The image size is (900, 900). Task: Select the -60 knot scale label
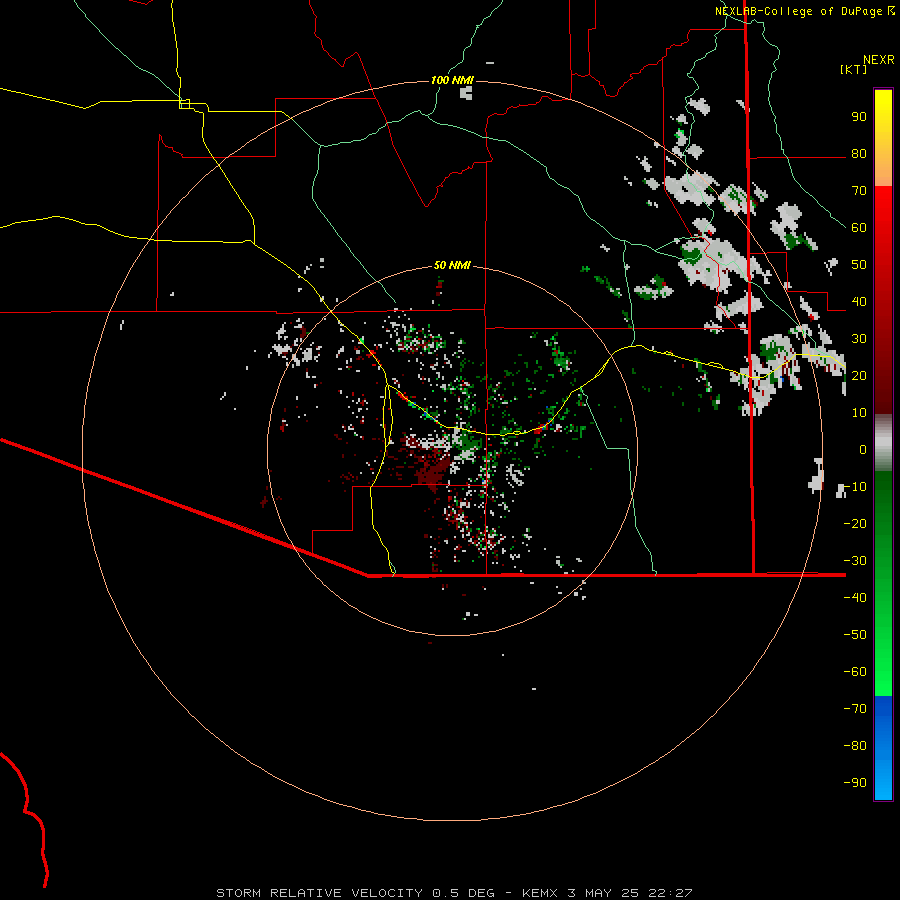pos(855,672)
